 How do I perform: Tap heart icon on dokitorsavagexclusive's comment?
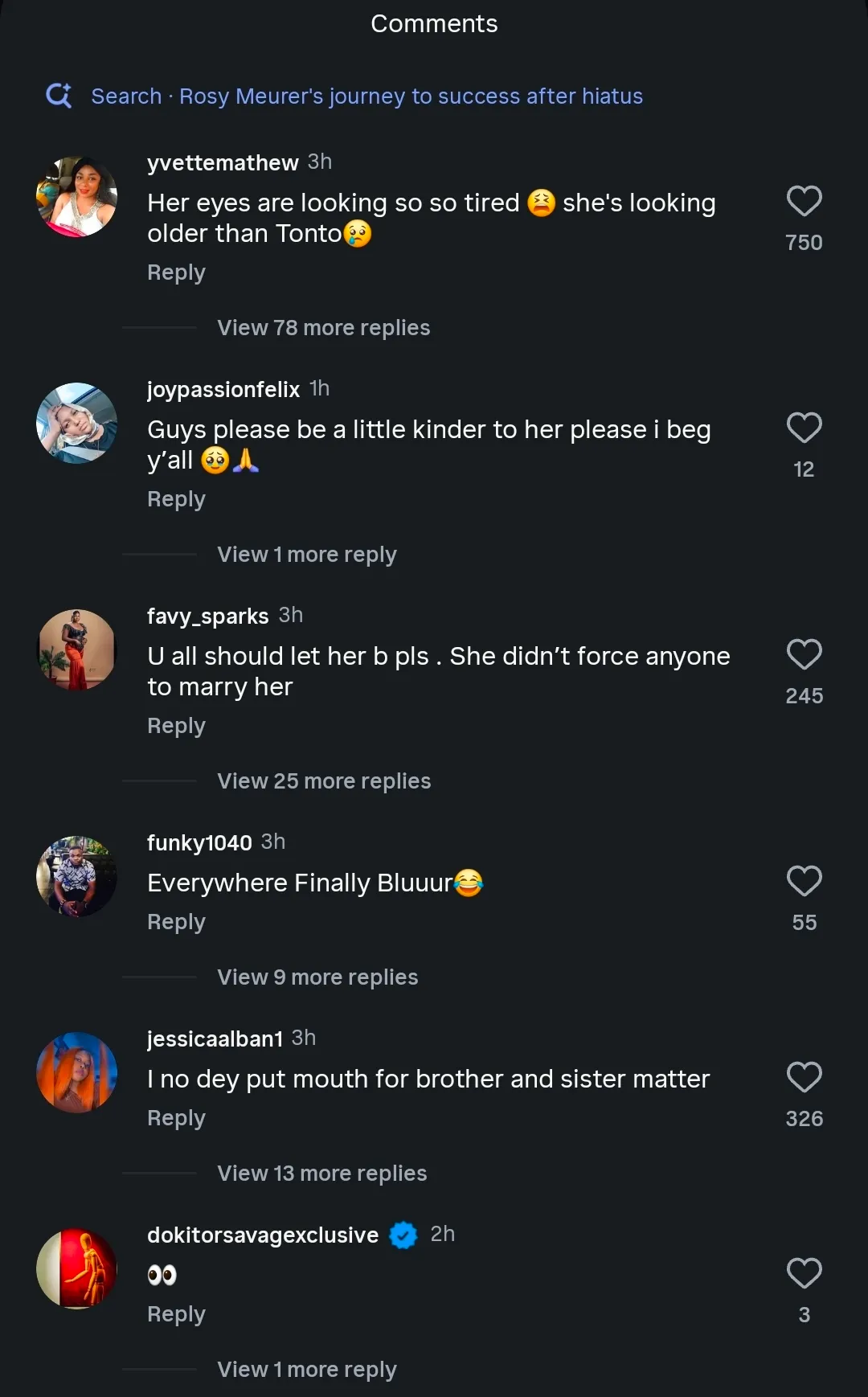coord(804,1273)
